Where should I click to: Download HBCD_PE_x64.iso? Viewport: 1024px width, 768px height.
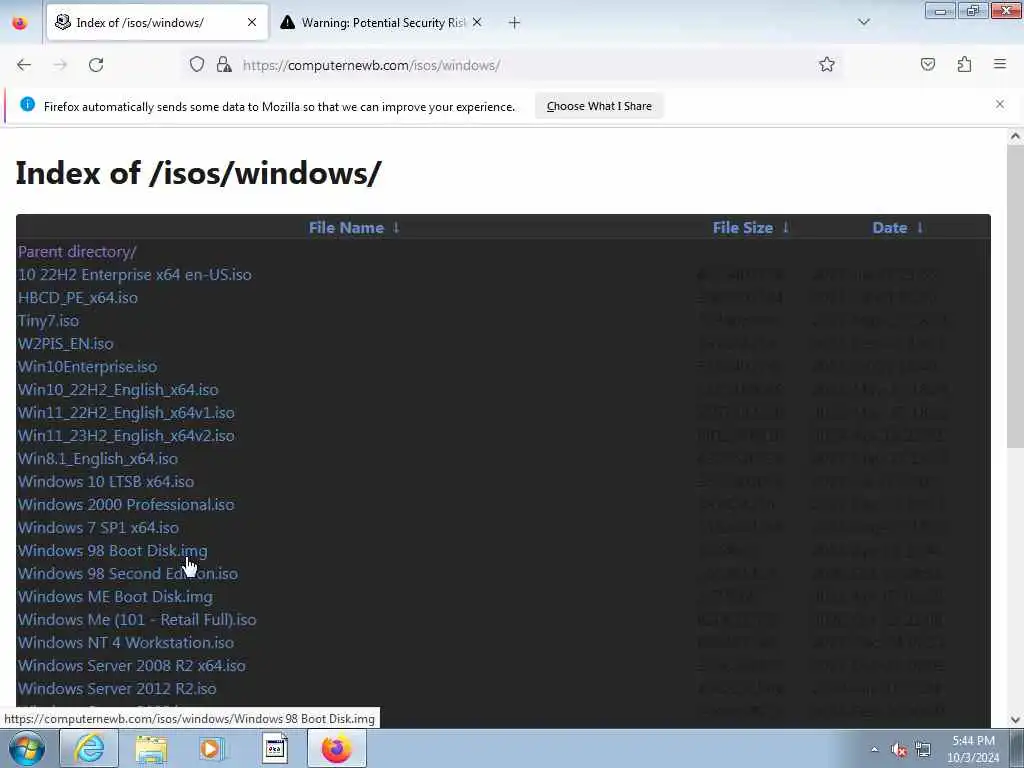click(78, 298)
